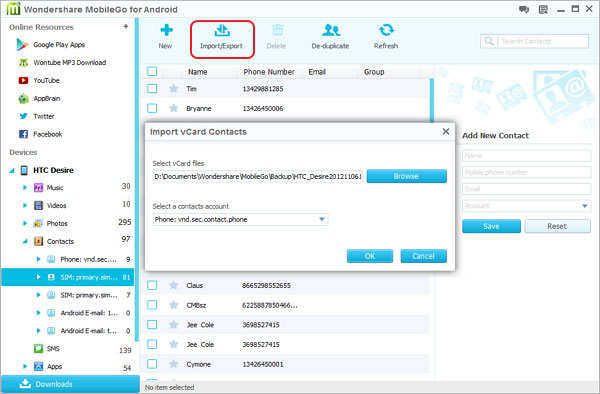
Task: Click the Name field in Add New Contact
Action: (527, 156)
